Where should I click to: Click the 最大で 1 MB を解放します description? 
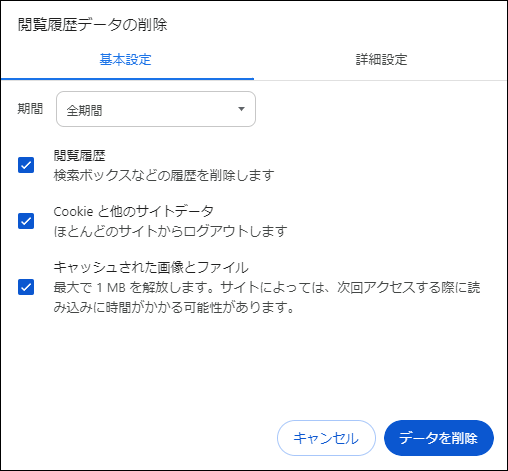[x=267, y=297]
